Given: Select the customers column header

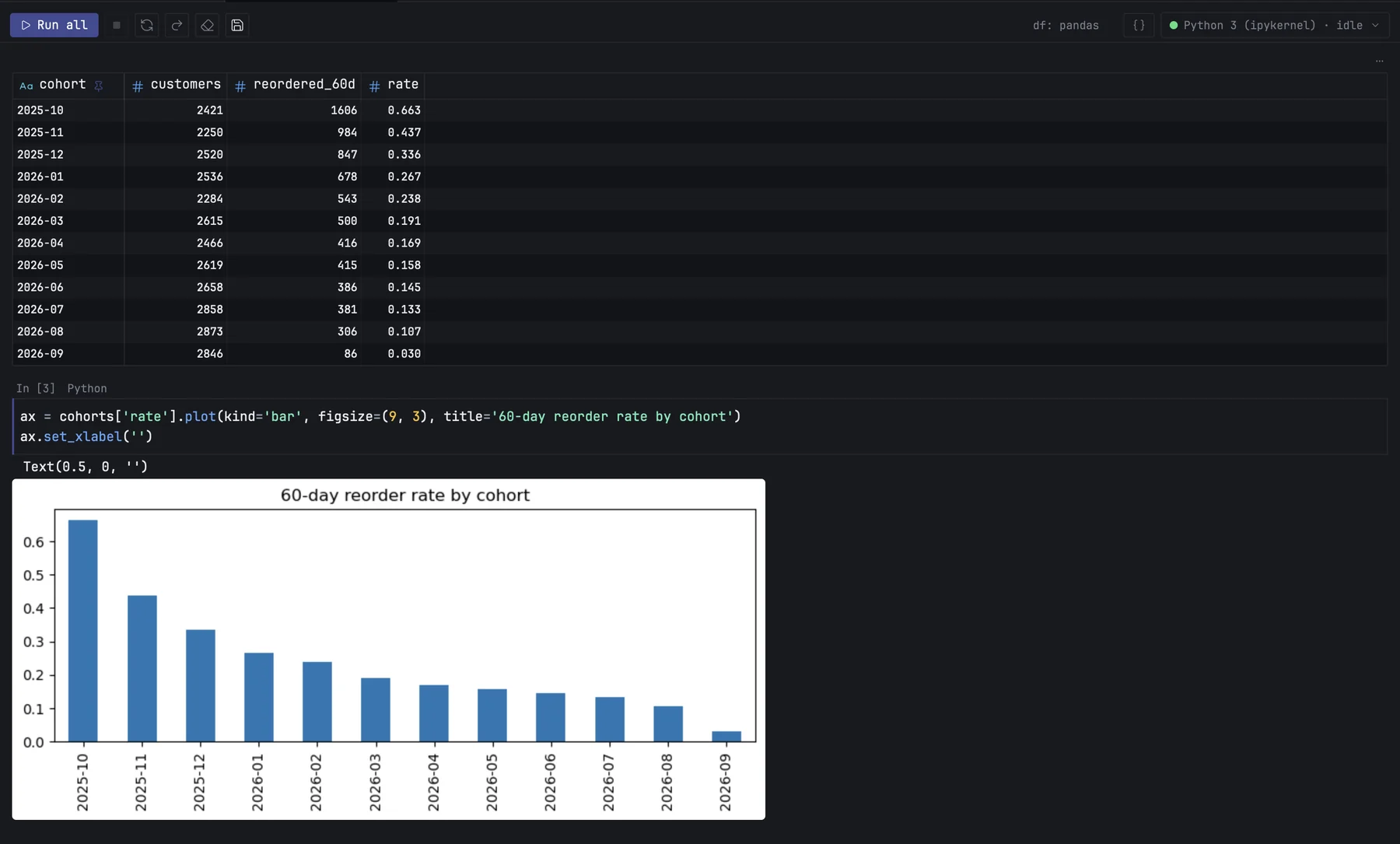Looking at the screenshot, I should coord(177,85).
